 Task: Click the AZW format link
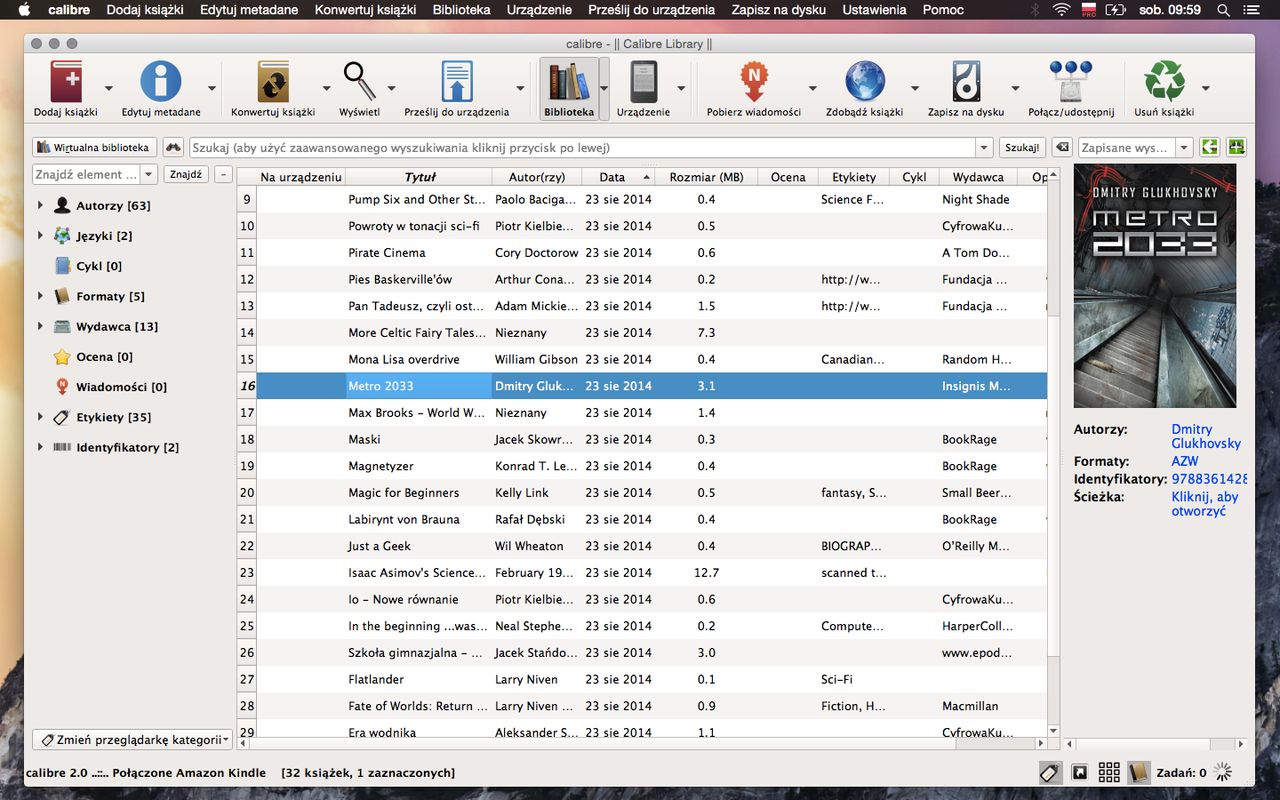tap(1185, 461)
